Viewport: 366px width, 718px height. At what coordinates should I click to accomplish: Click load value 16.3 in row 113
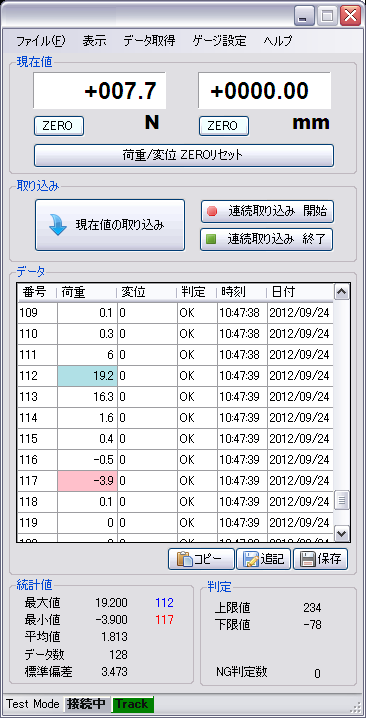pyautogui.click(x=87, y=397)
